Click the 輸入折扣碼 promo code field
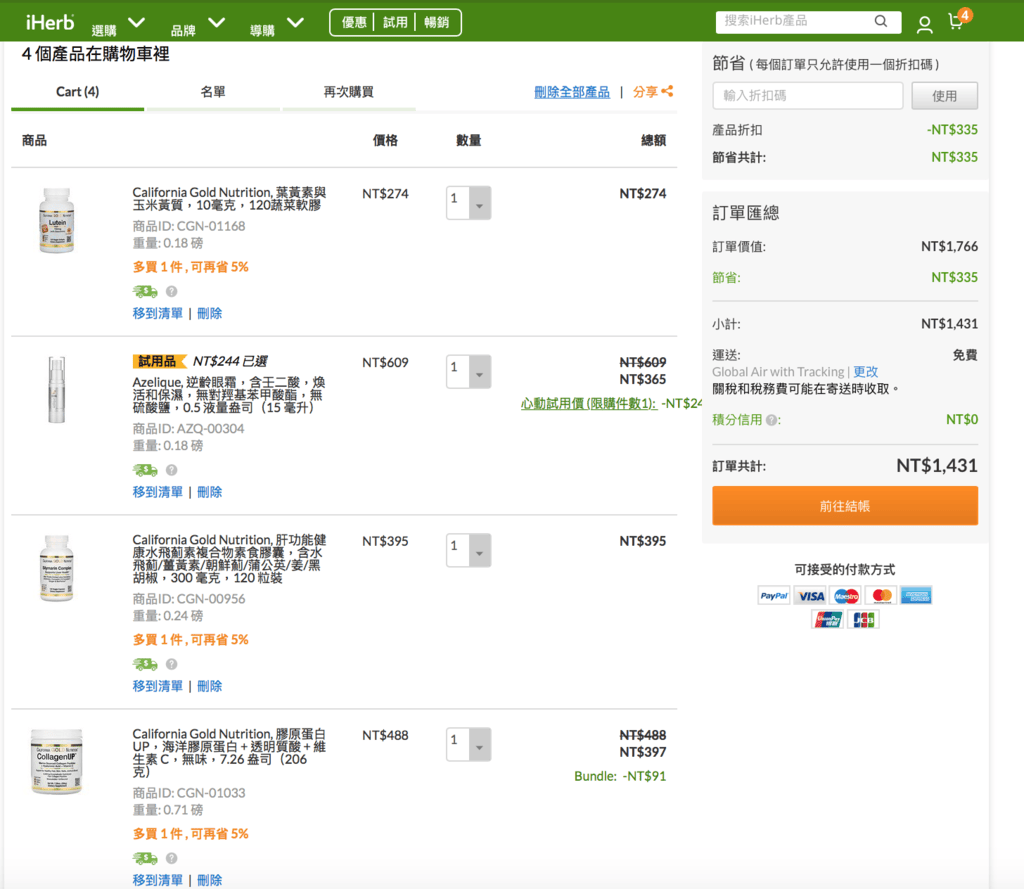The image size is (1024, 889). click(808, 96)
